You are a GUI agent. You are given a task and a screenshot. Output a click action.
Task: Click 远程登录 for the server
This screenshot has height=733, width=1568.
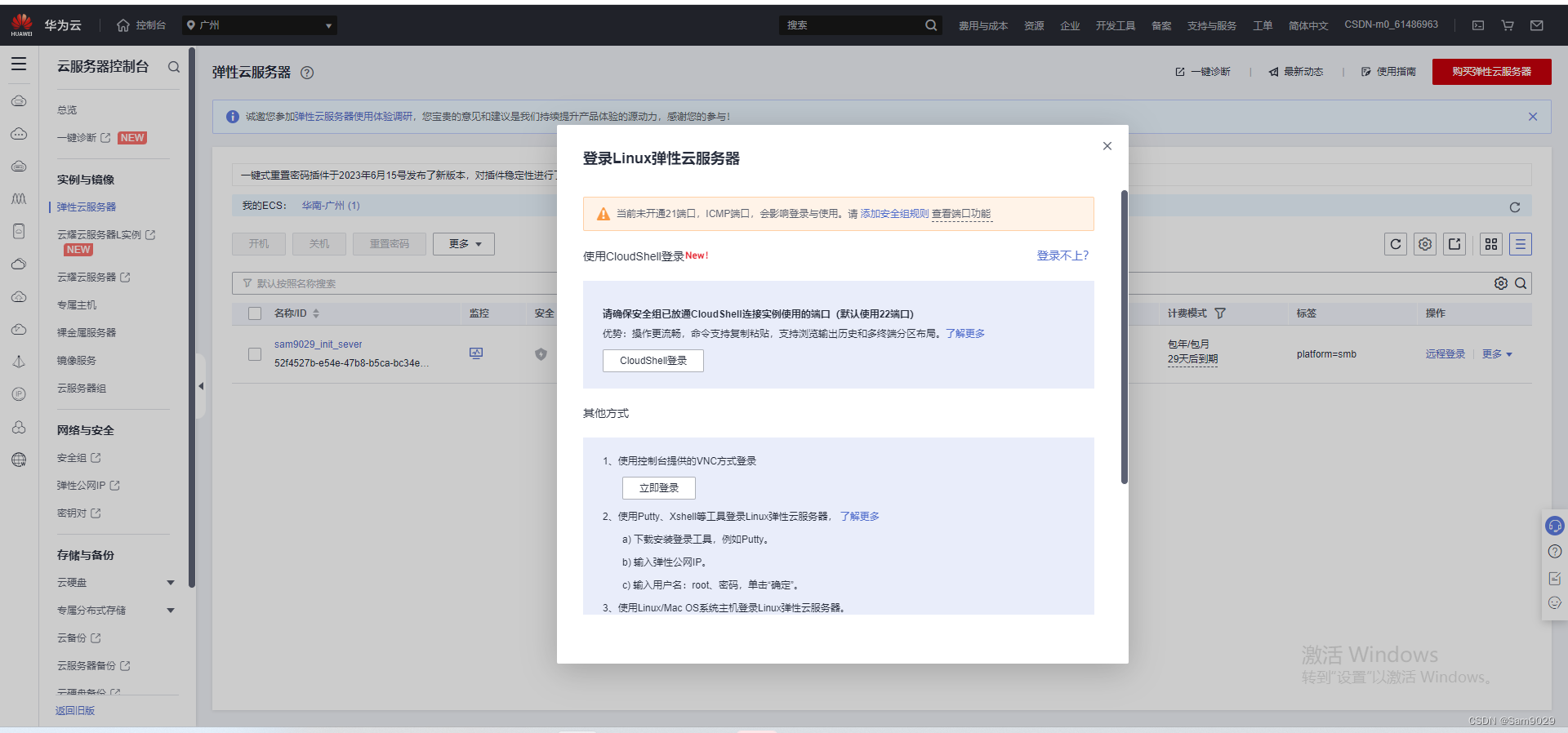coord(1445,354)
